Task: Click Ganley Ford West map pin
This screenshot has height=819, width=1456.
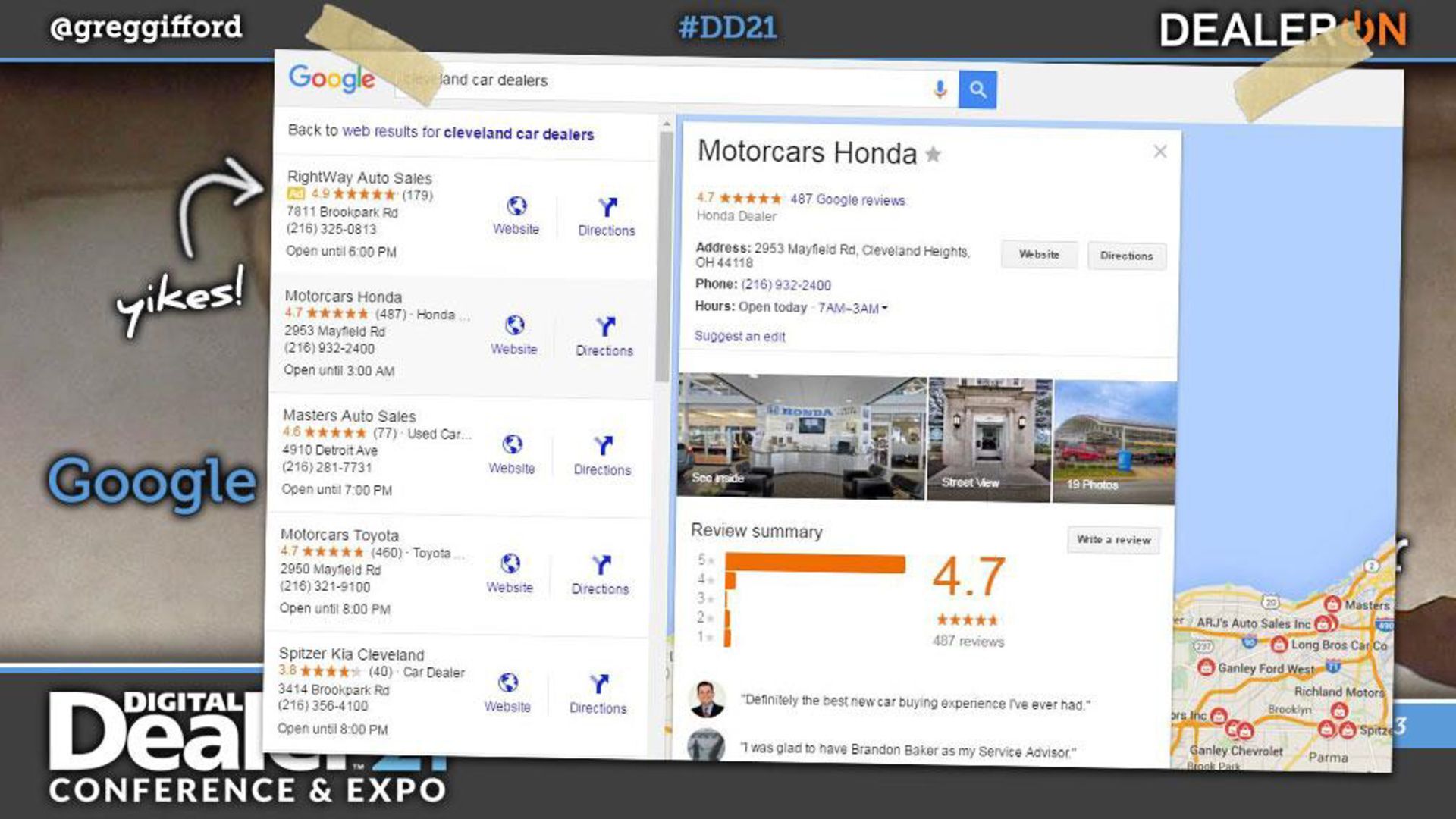Action: pos(1206,667)
